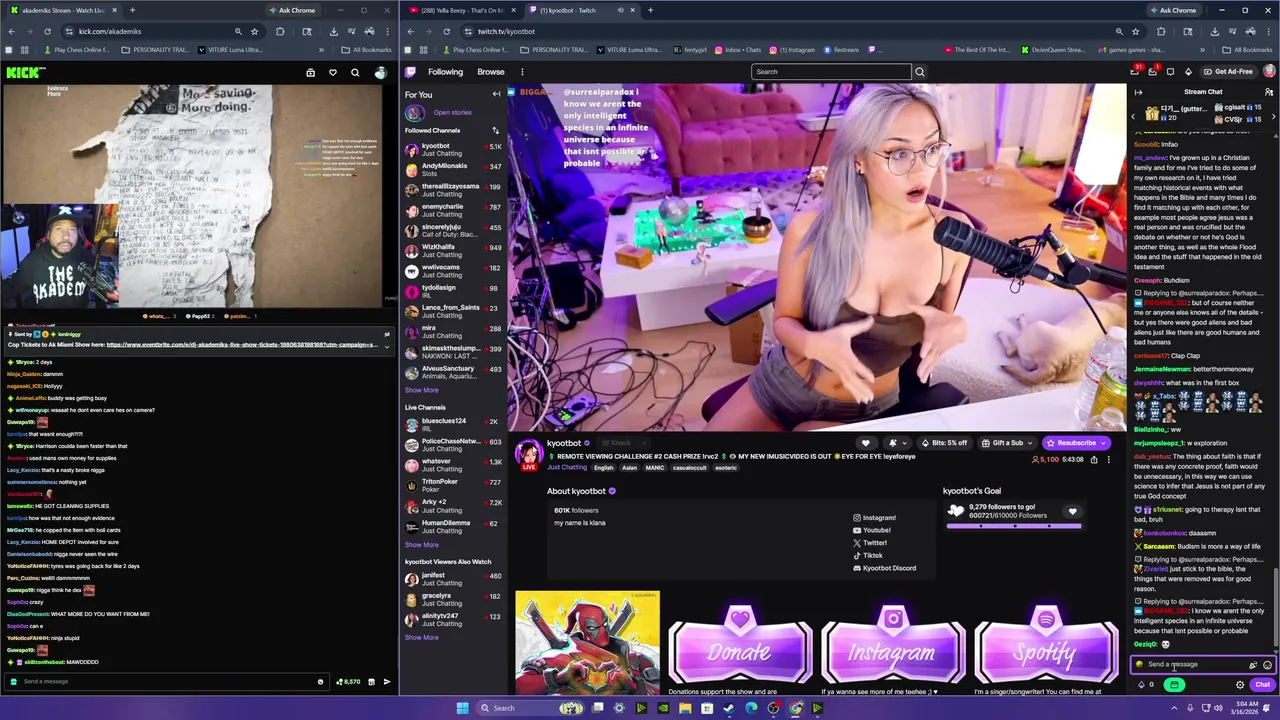Viewport: 1280px width, 720px height.
Task: Collapse the For You side panel
Action: click(496, 94)
